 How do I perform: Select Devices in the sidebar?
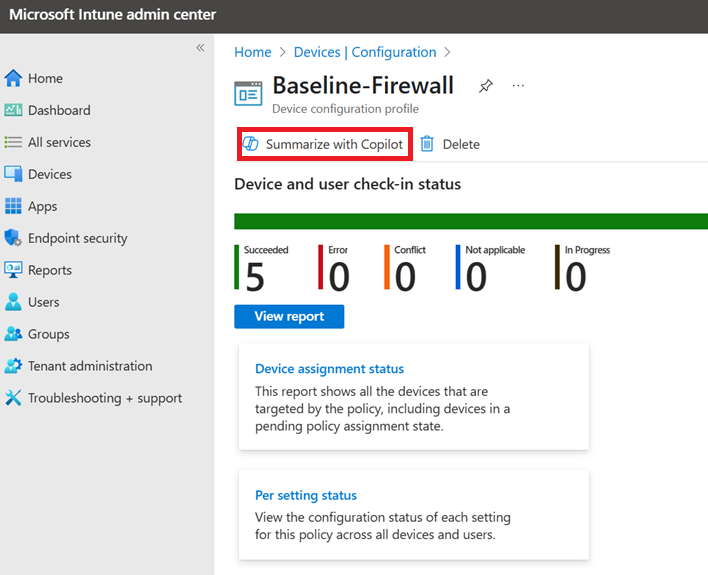coord(50,174)
